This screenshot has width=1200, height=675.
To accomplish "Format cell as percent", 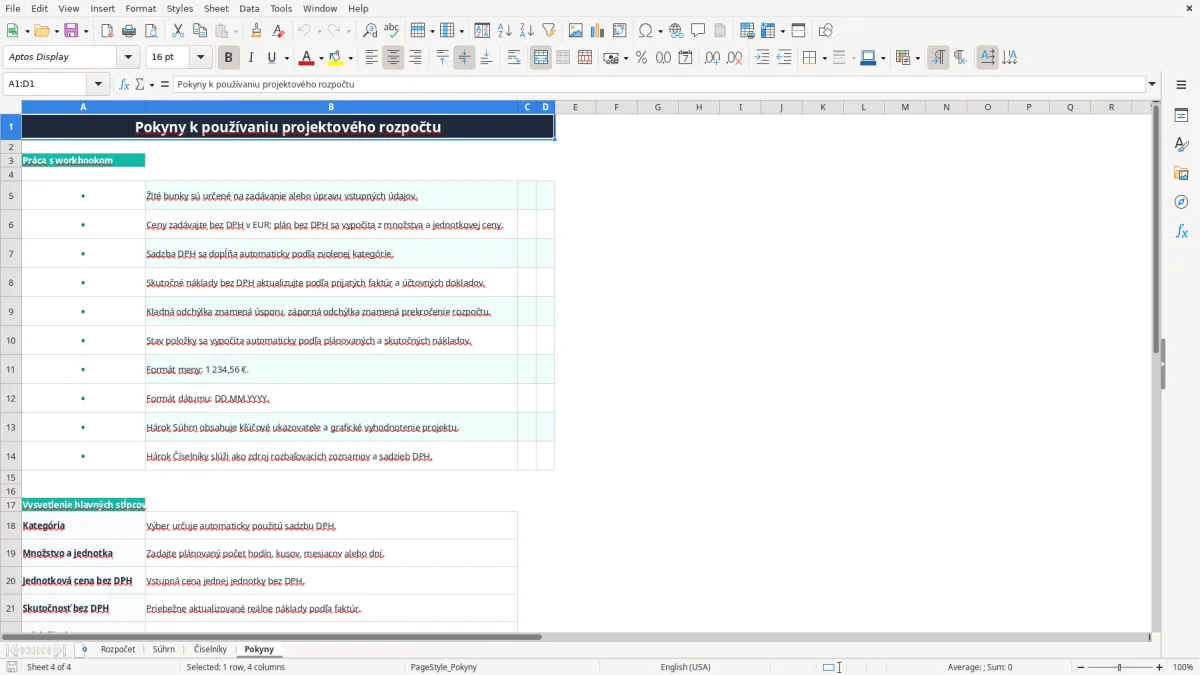I will coord(641,58).
